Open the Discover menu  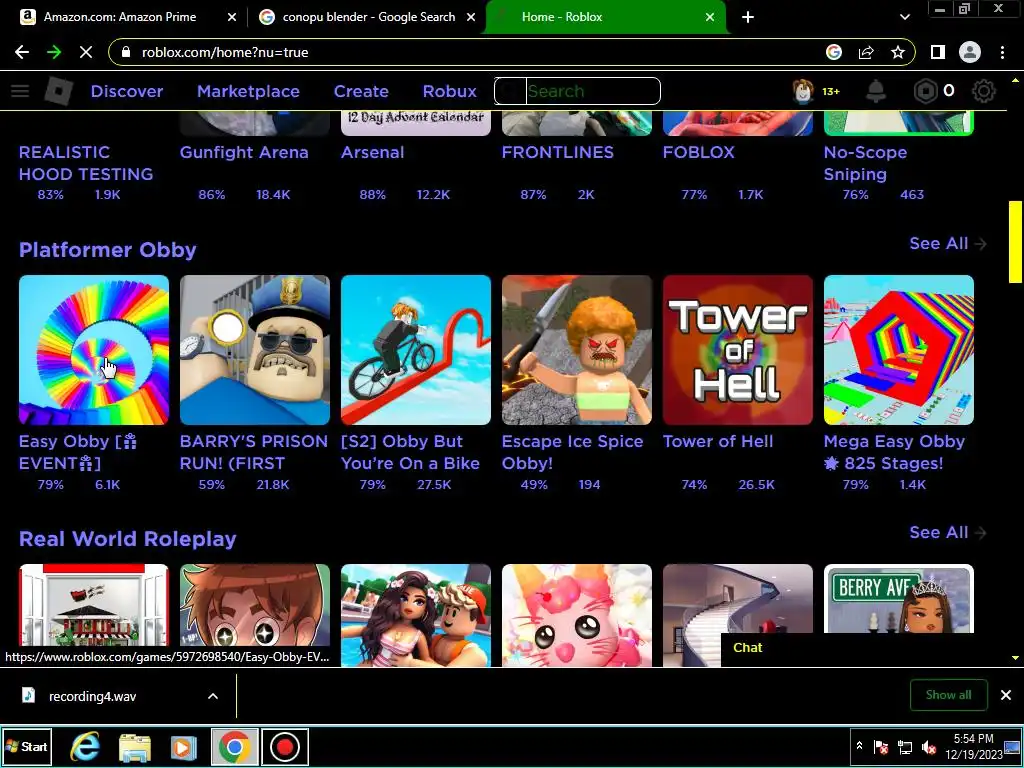click(x=127, y=91)
